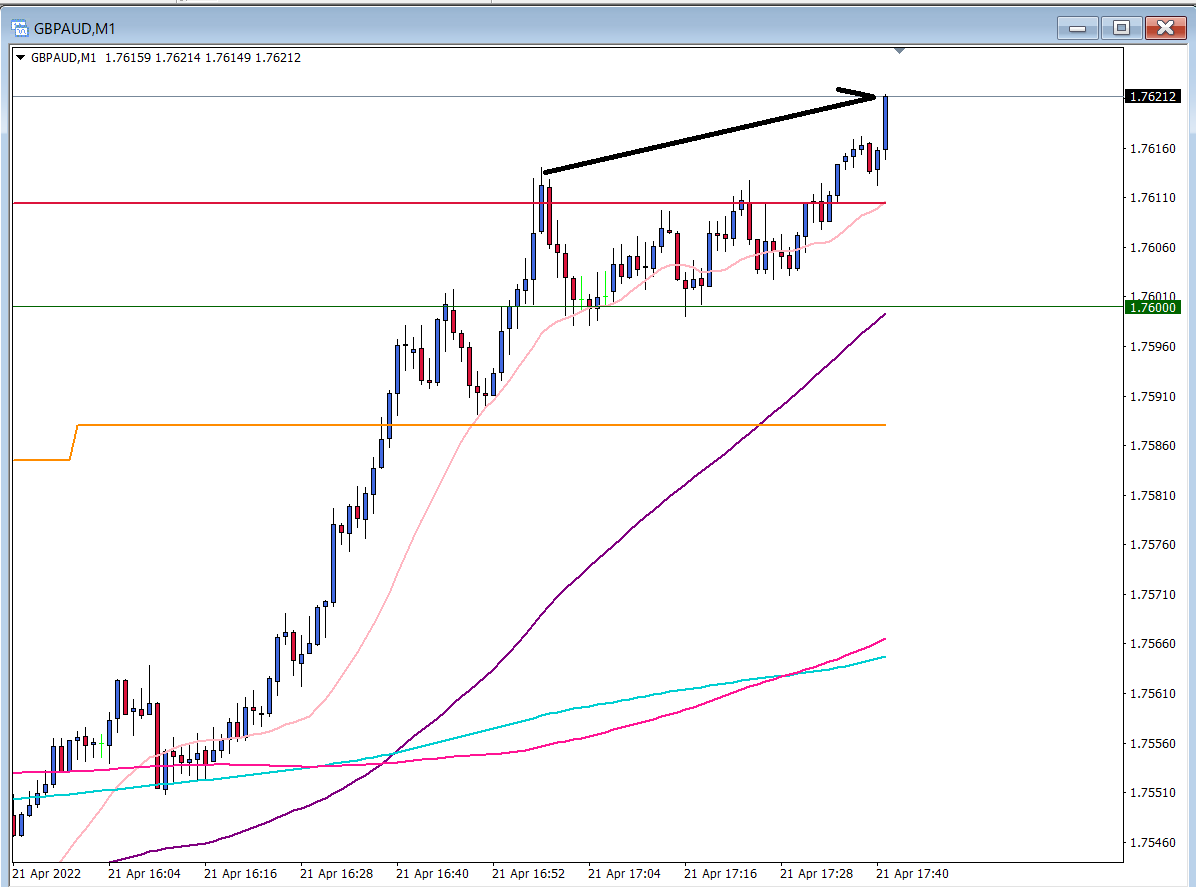Click the 1.75810 price scale value

[1150, 496]
